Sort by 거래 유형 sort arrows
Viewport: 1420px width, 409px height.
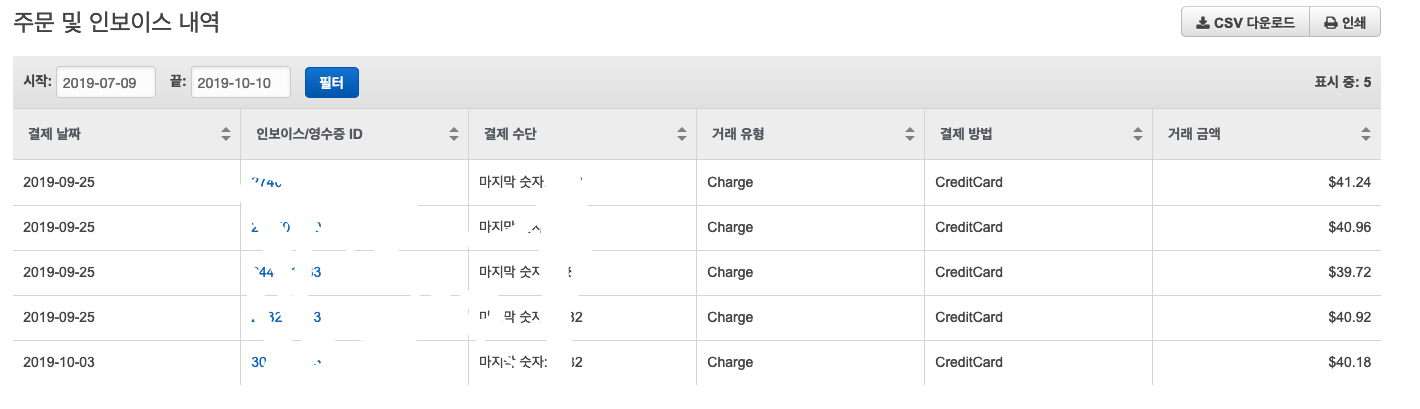tap(909, 134)
